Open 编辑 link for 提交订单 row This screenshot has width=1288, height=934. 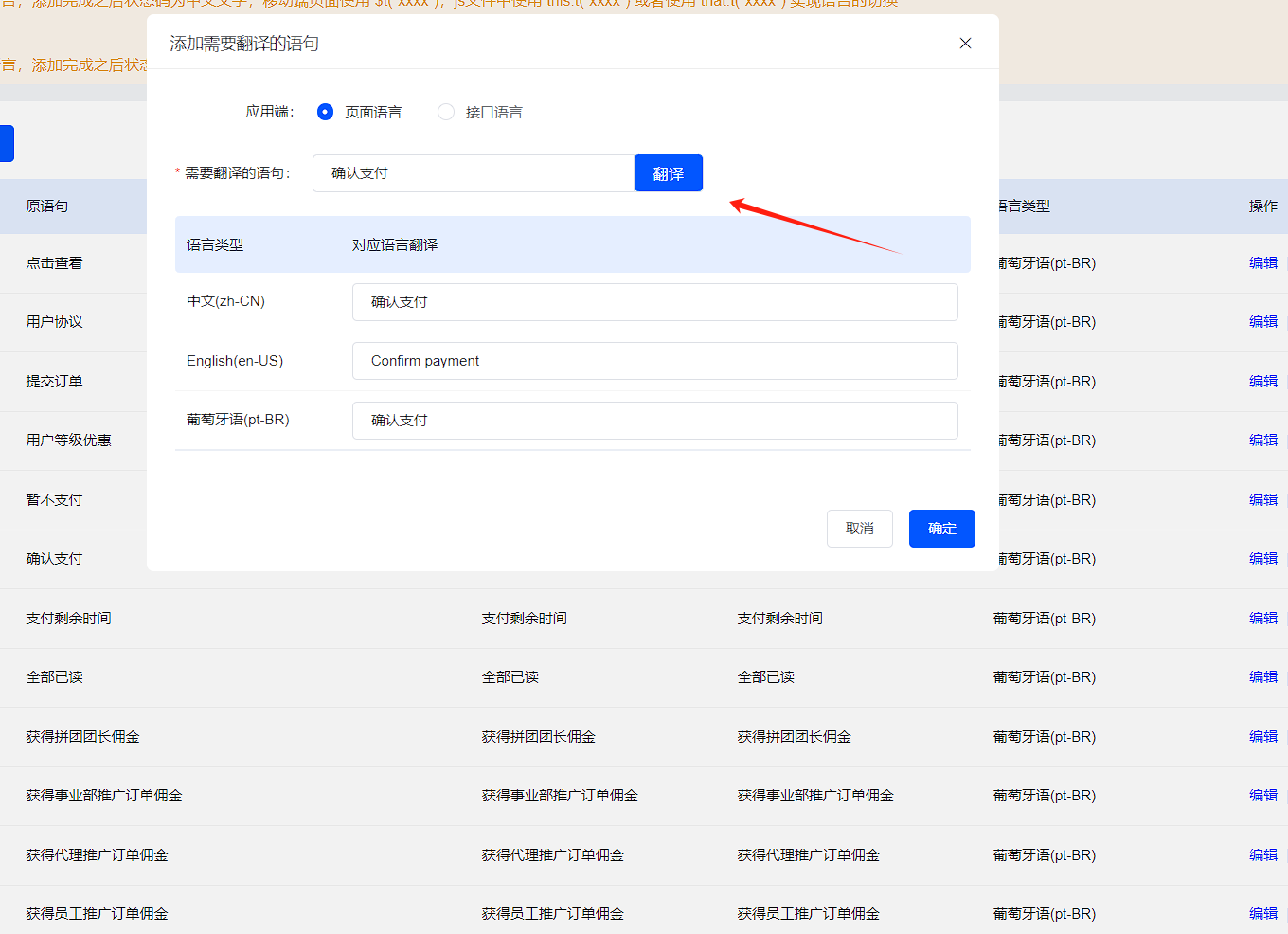[1263, 382]
